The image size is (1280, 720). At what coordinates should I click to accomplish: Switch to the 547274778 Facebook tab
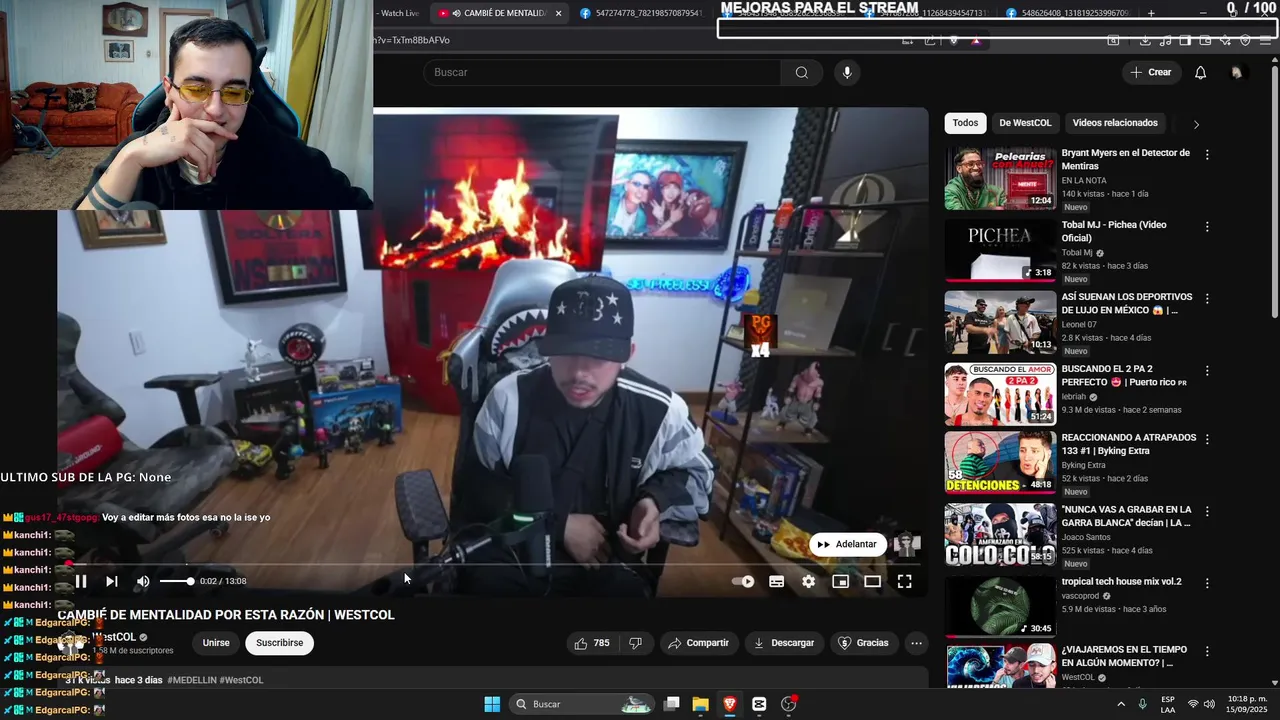(x=640, y=13)
